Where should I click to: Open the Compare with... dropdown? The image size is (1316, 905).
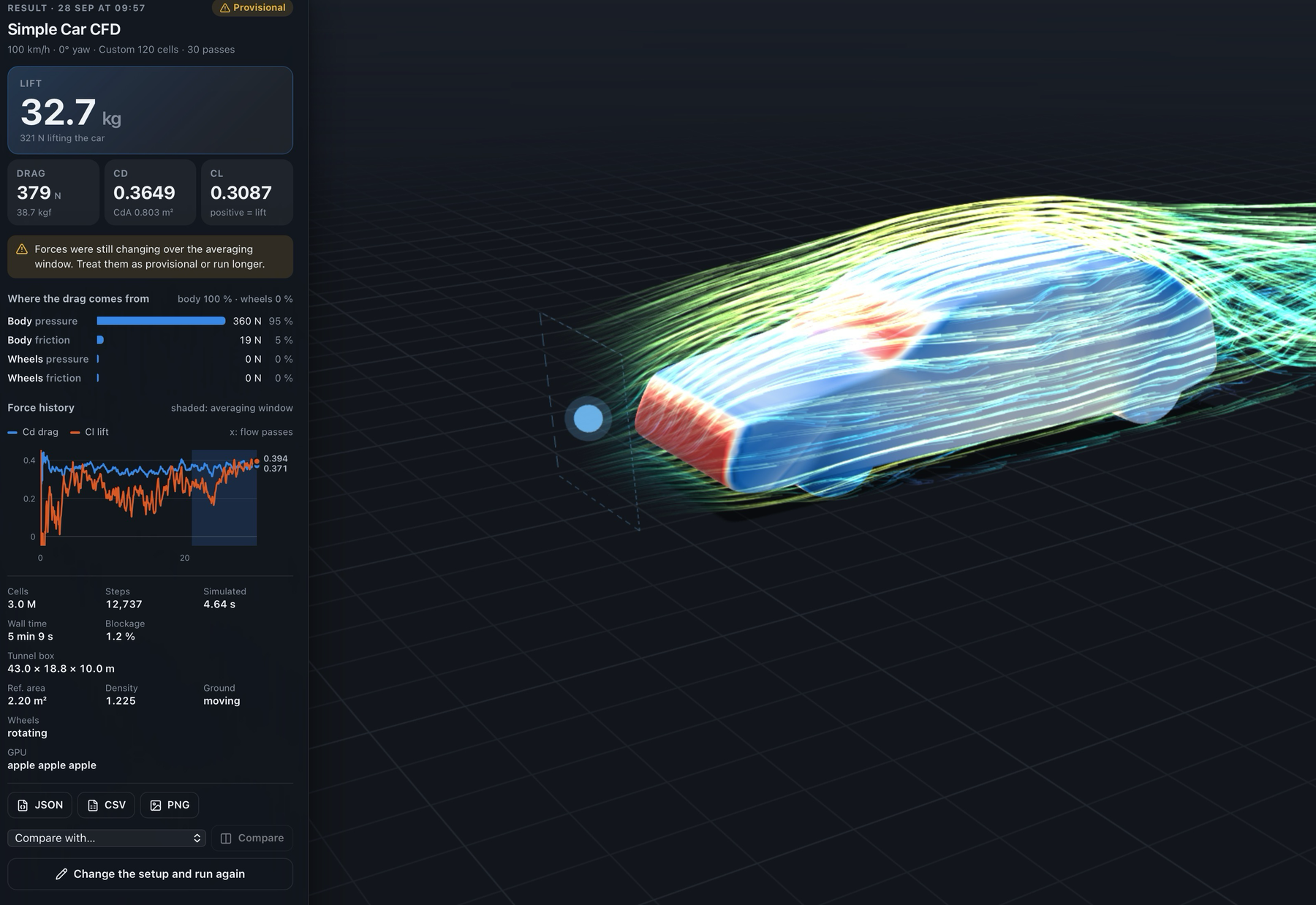point(107,838)
